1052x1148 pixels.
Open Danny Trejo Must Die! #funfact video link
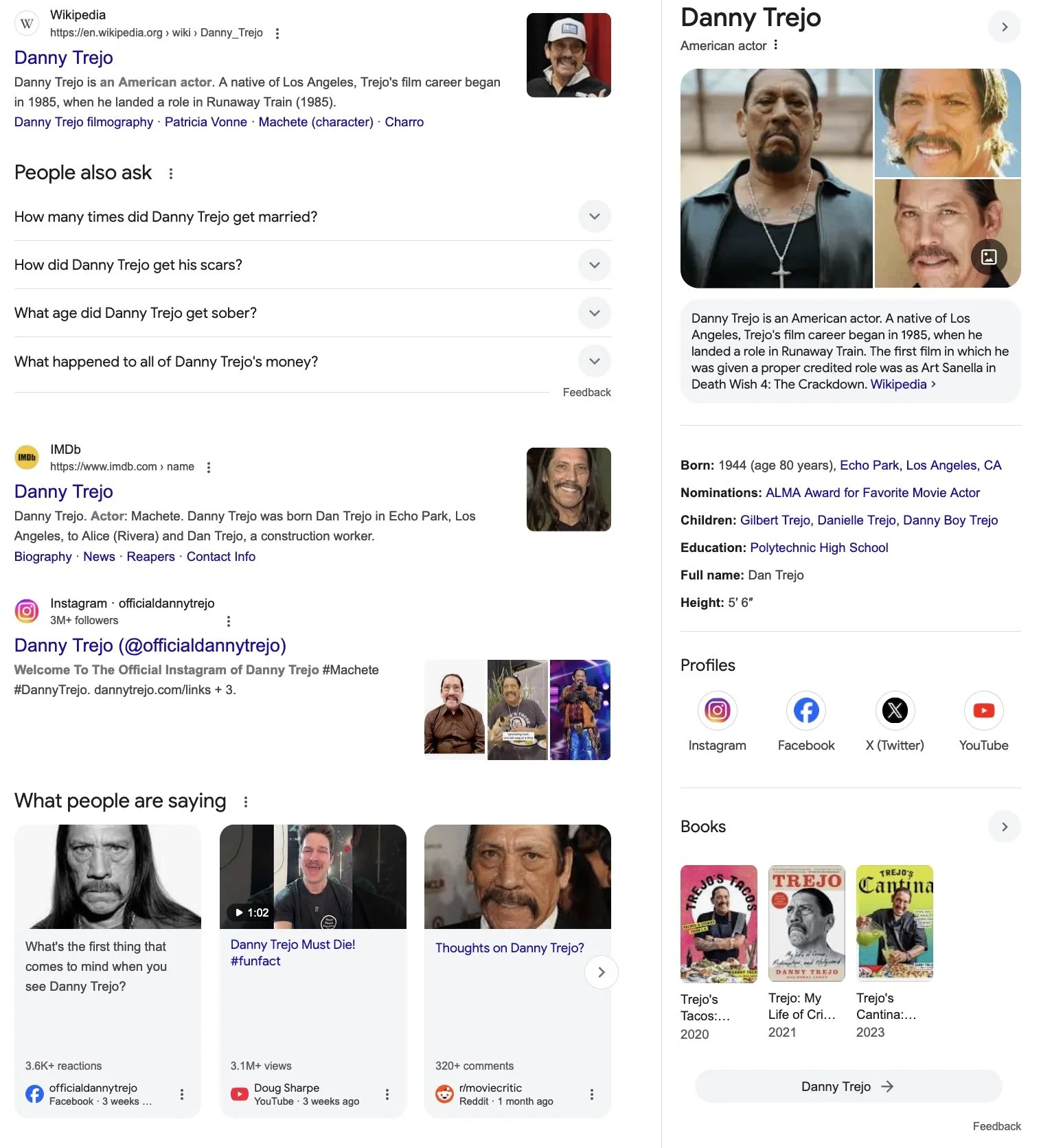[x=293, y=953]
